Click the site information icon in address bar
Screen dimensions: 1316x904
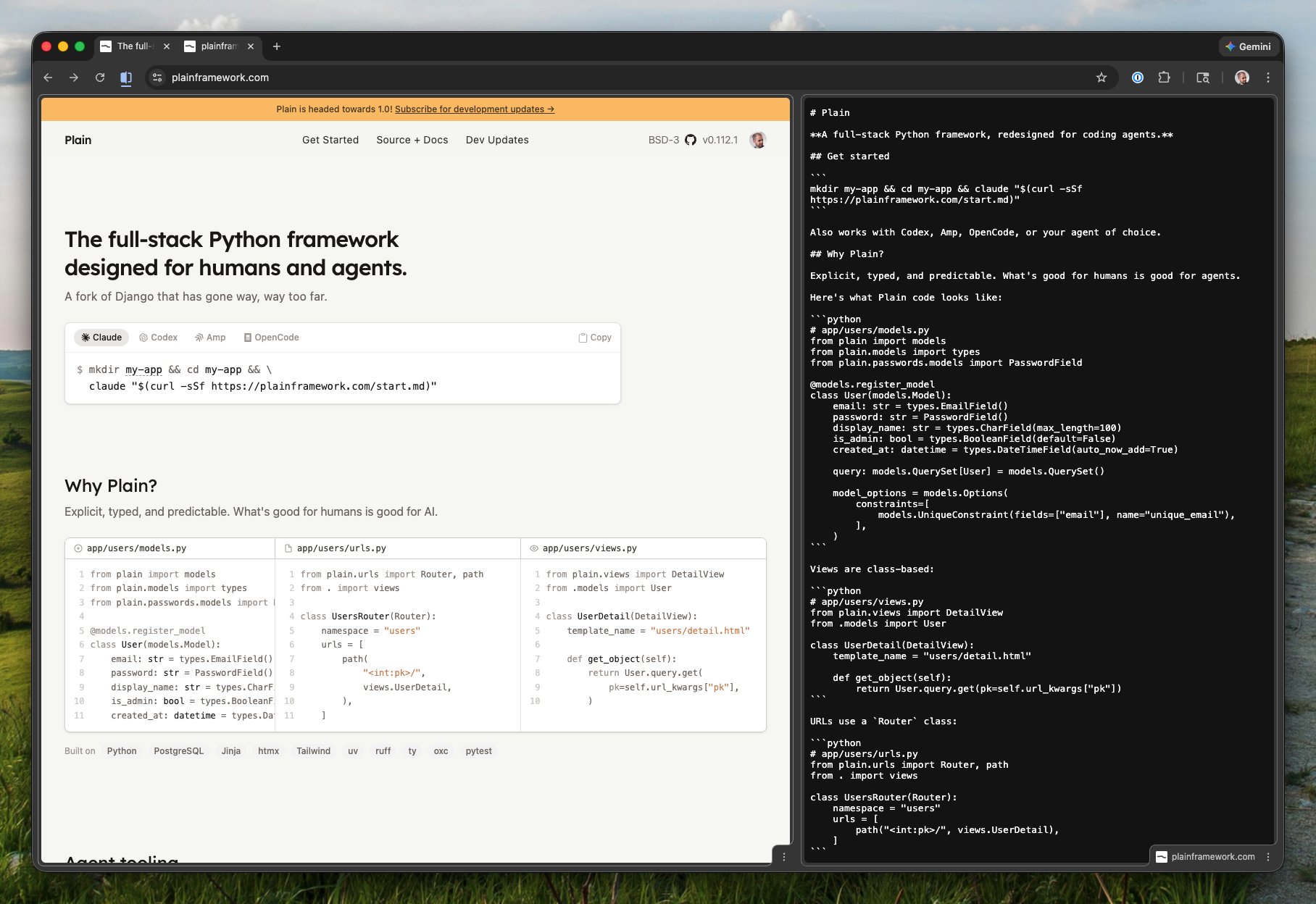coord(157,78)
